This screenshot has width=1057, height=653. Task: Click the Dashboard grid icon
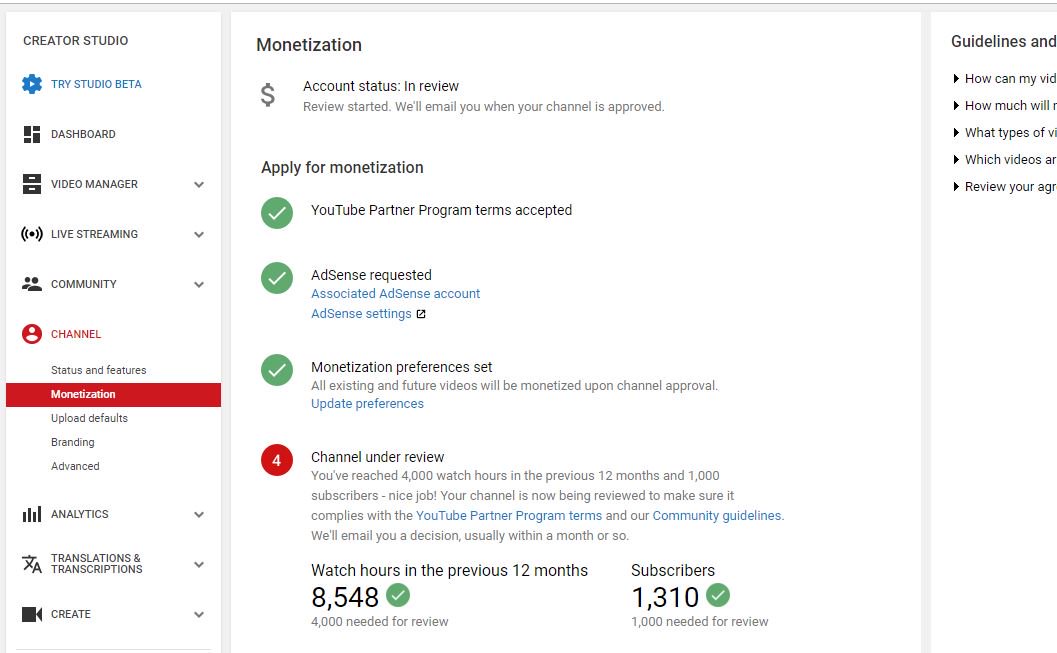[x=32, y=134]
